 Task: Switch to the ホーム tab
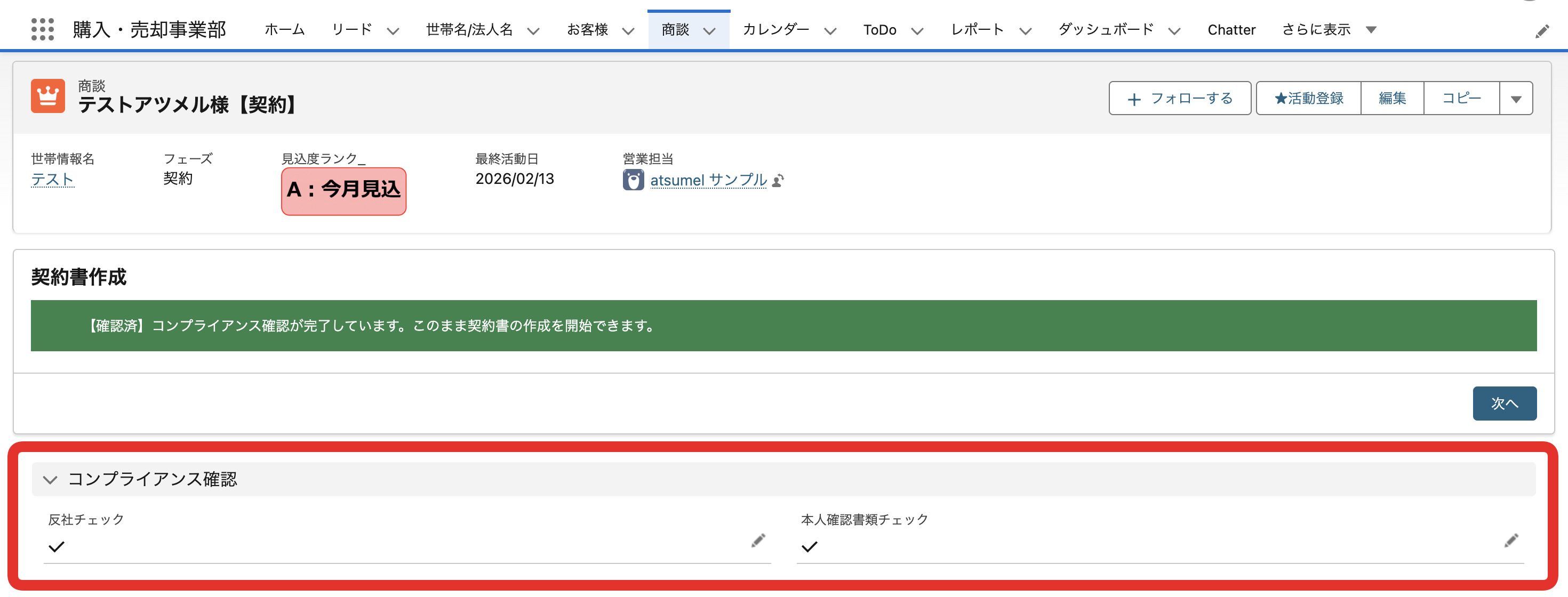coord(284,30)
